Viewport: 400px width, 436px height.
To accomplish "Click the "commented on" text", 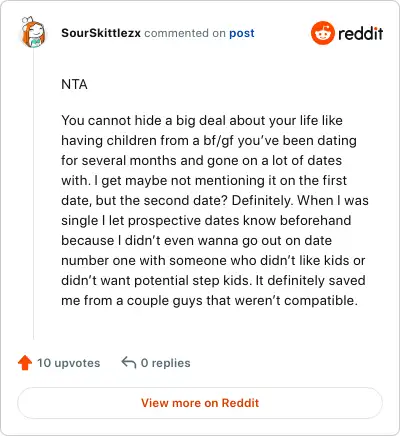I will [185, 33].
